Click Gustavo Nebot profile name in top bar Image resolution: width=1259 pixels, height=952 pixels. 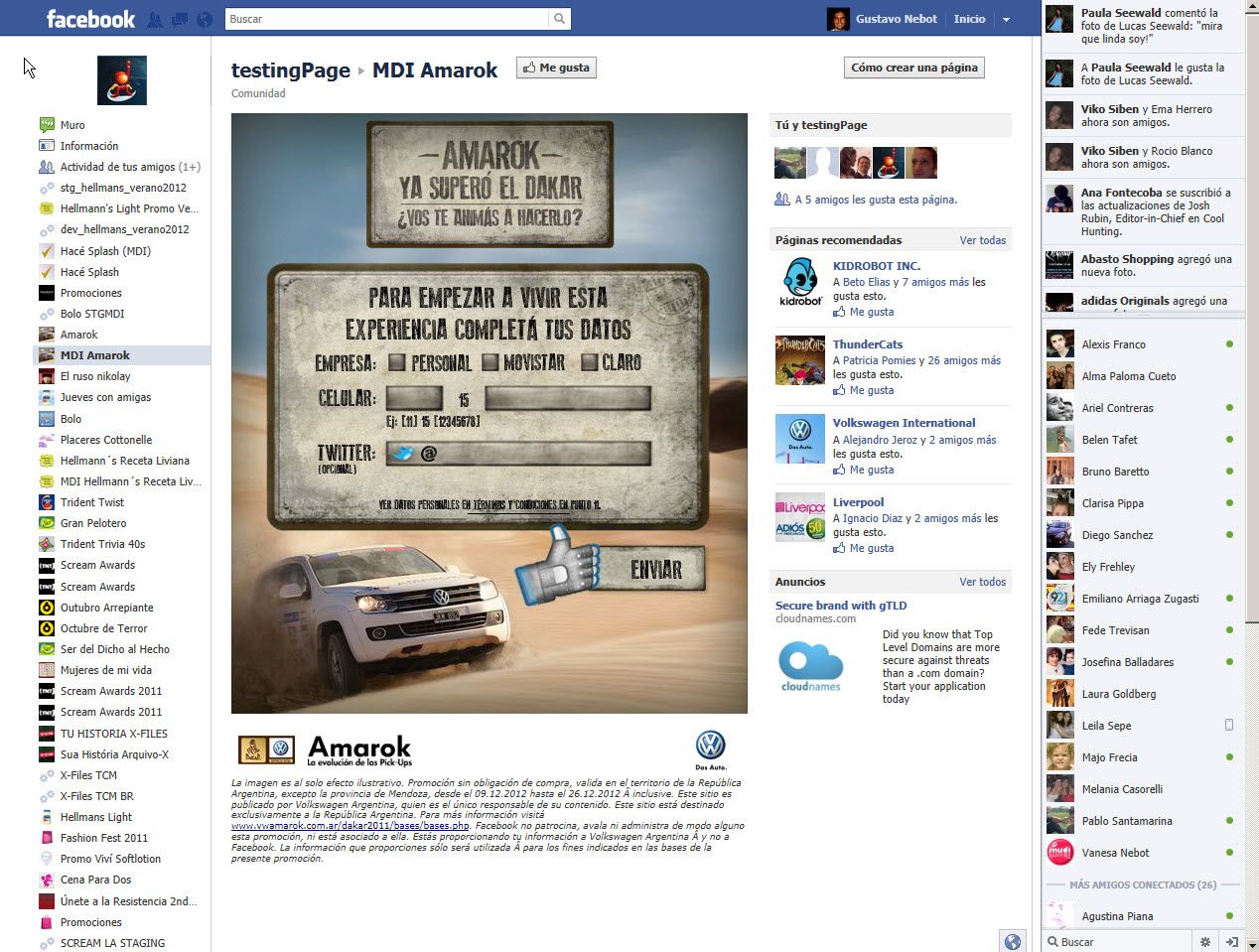(897, 19)
